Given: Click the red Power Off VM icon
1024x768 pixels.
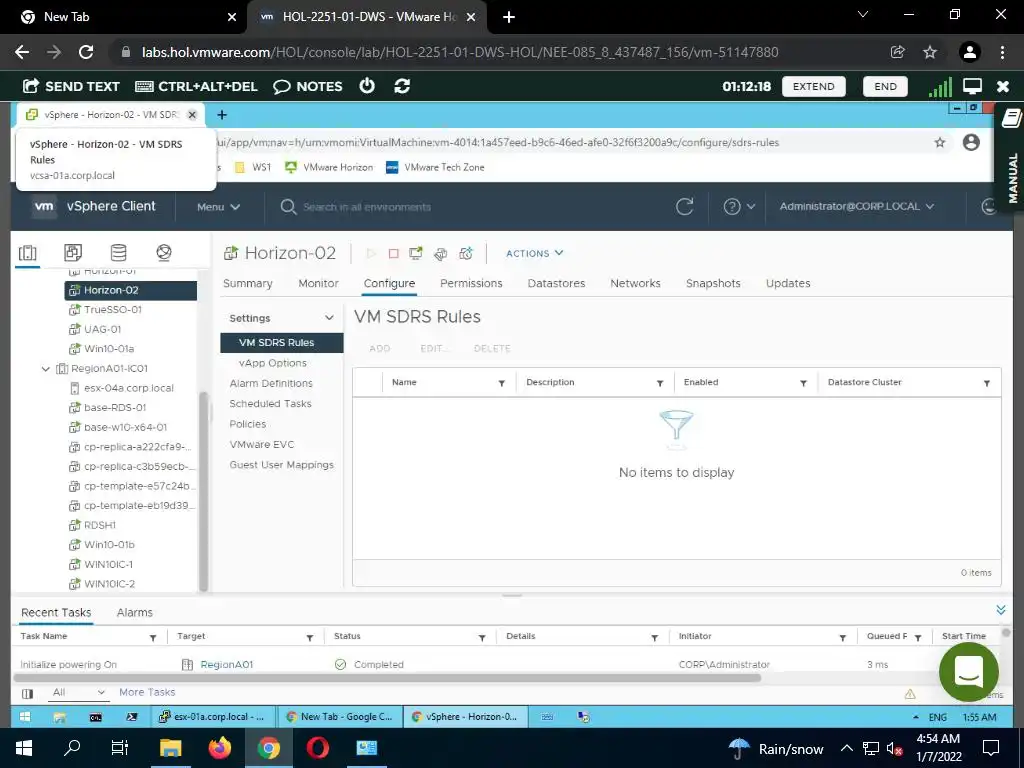Looking at the screenshot, I should [x=393, y=253].
